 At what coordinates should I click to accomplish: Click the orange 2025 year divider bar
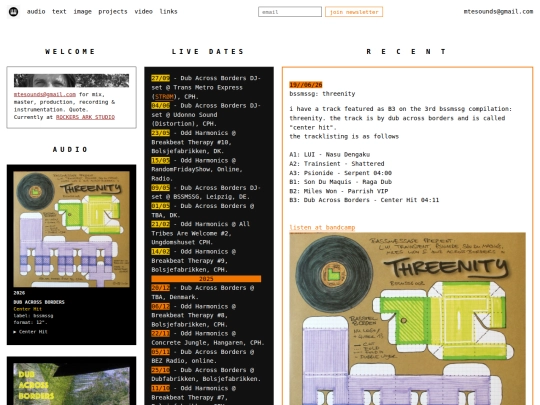click(x=206, y=279)
